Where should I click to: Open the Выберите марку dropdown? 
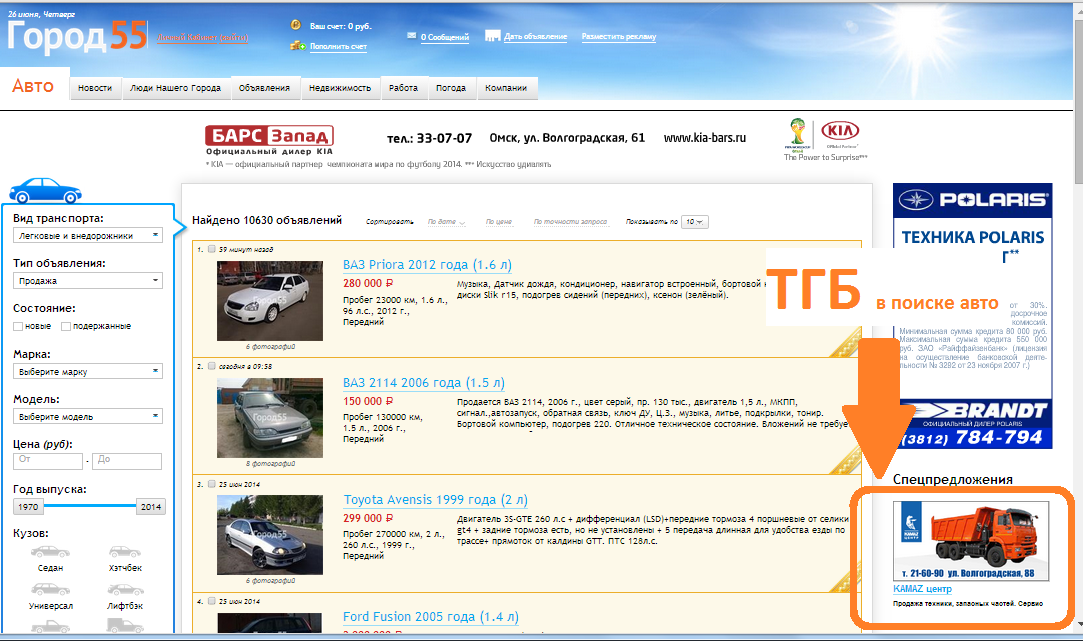click(88, 371)
